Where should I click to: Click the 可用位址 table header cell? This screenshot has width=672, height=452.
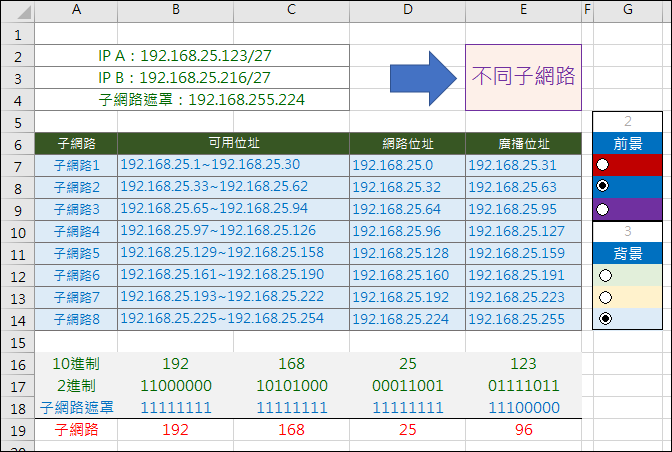point(234,144)
